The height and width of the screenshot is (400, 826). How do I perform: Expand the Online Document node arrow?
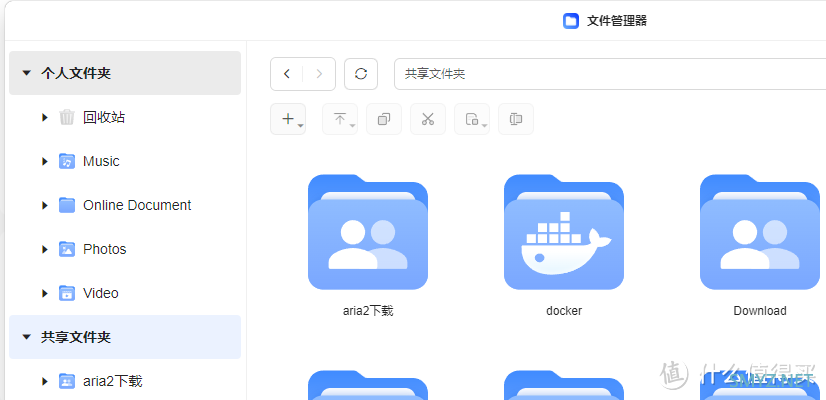[x=45, y=205]
